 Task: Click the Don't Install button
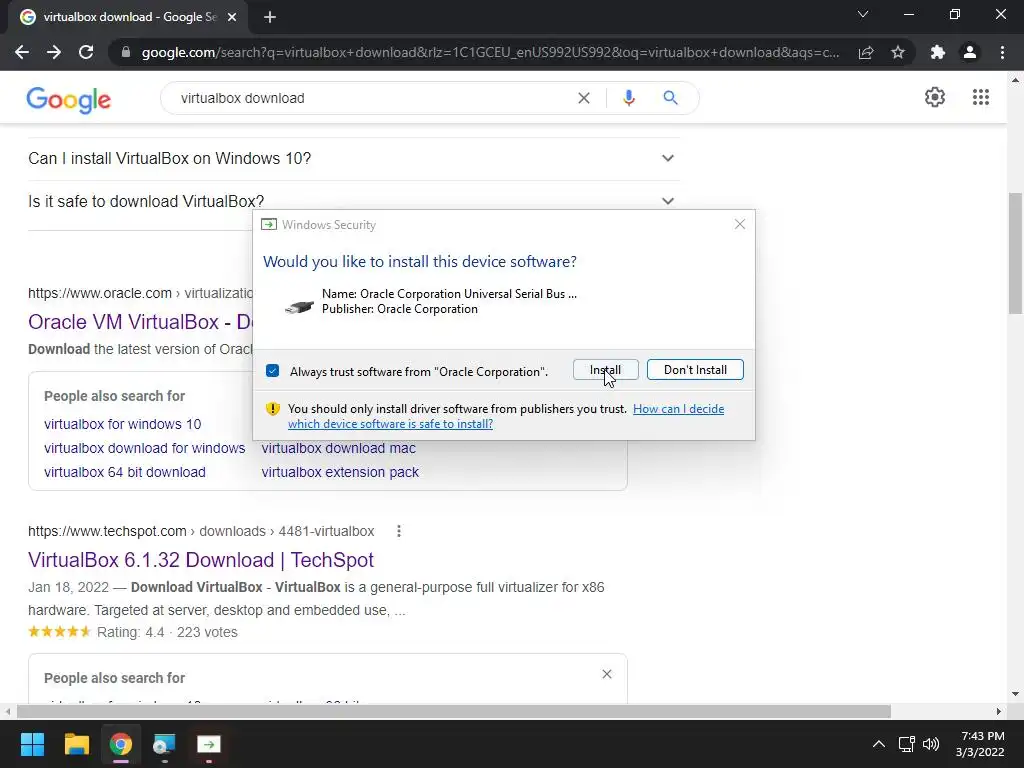tap(695, 370)
